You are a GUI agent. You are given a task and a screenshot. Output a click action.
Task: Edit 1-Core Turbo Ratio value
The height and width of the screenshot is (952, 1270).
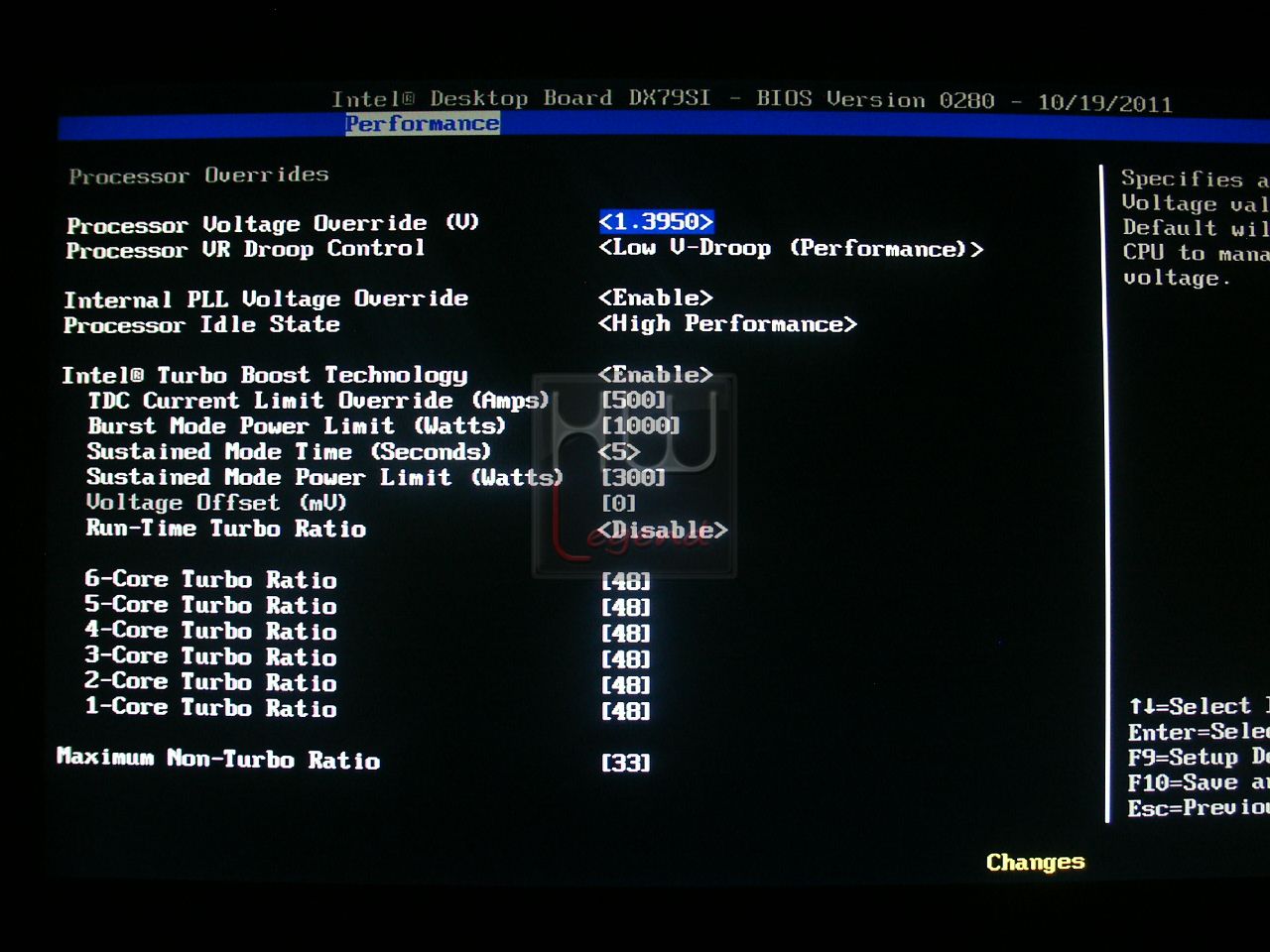tap(626, 710)
